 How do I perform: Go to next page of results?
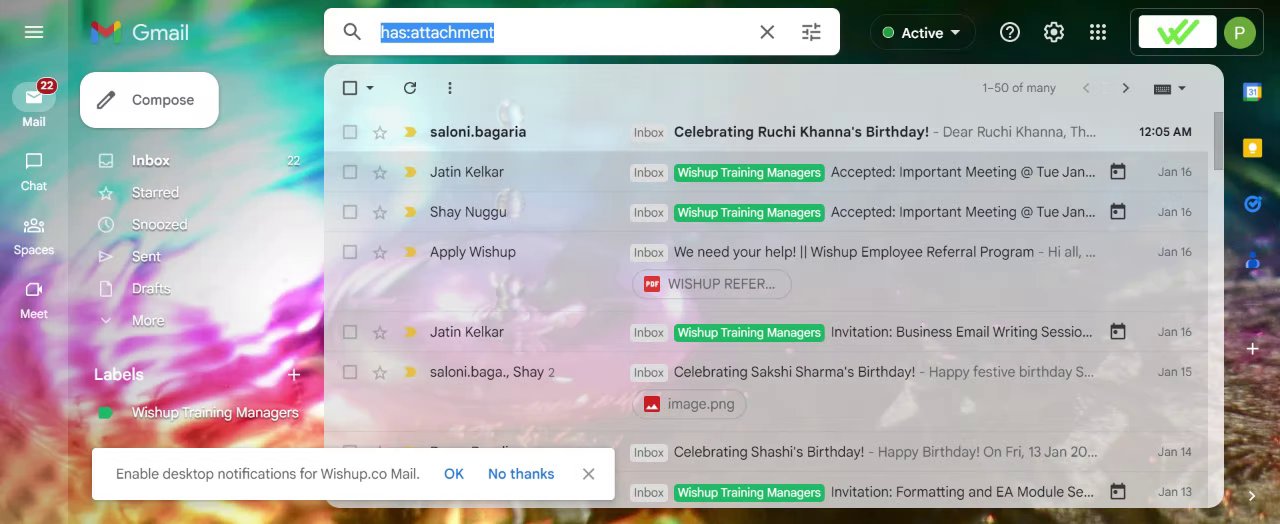pos(1126,88)
